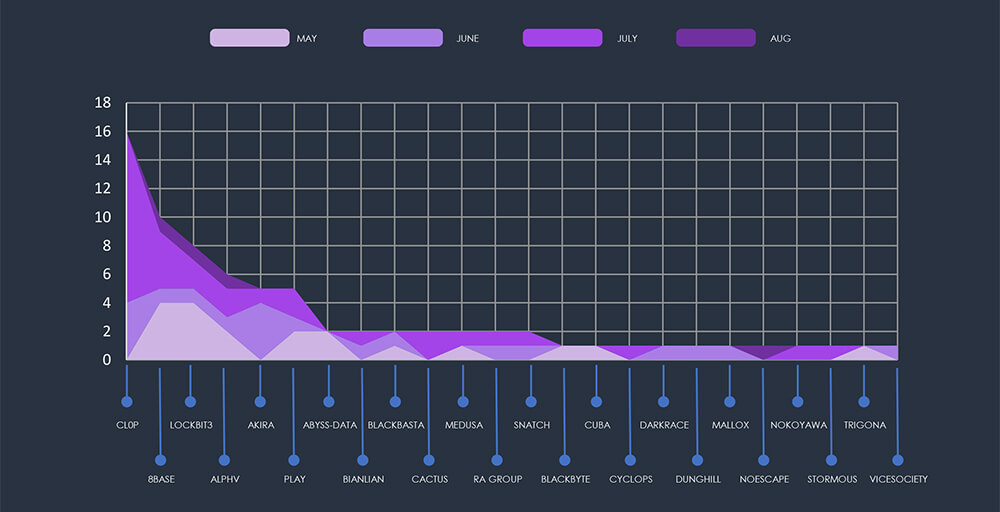Click the blue marker dot above NOESCAPE
1000x512 pixels.
(763, 460)
